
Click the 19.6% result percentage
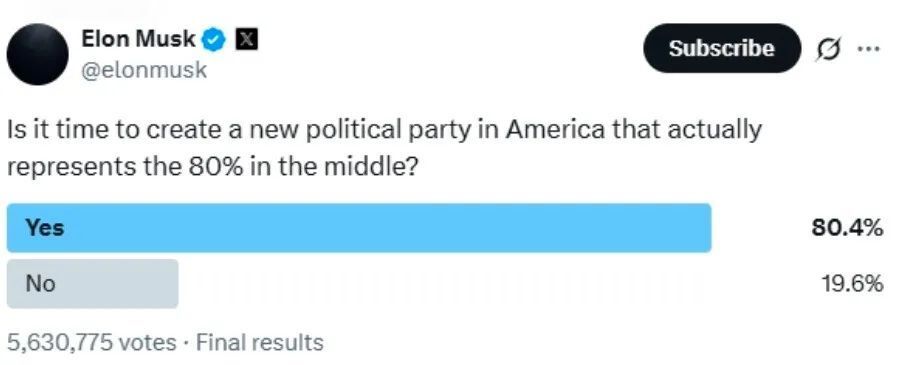(x=851, y=284)
